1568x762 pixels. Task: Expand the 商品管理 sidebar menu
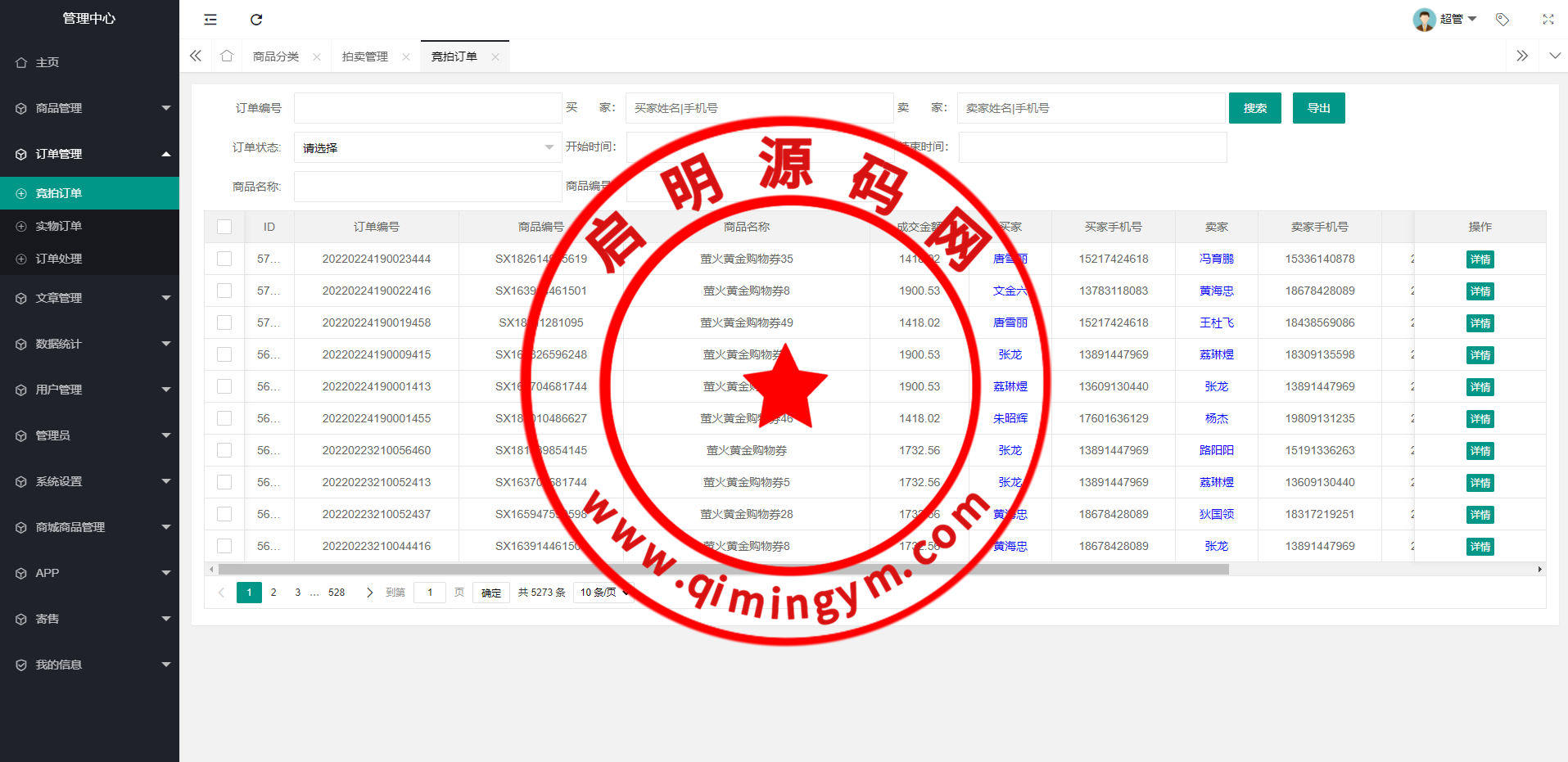coord(89,108)
